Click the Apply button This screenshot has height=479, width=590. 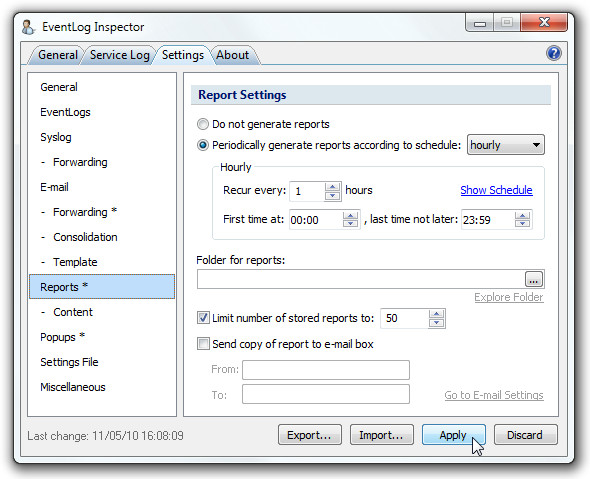(x=453, y=435)
